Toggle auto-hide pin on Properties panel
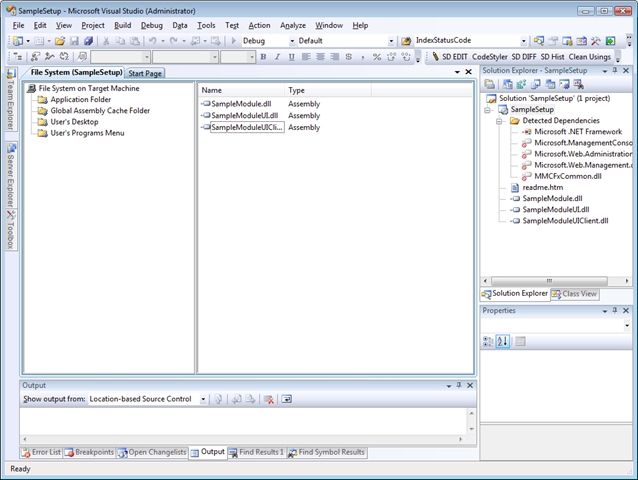638x480 pixels. (615, 310)
